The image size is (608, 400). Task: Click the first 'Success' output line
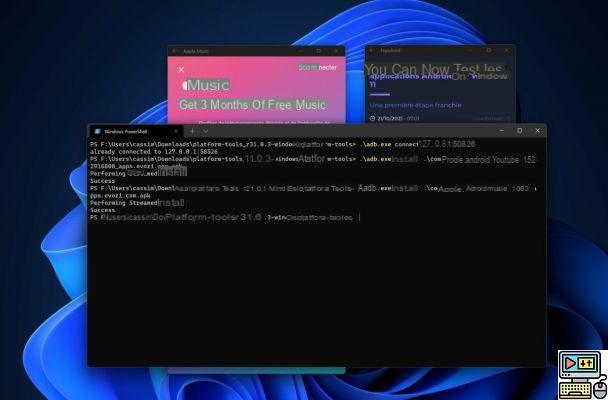102,181
